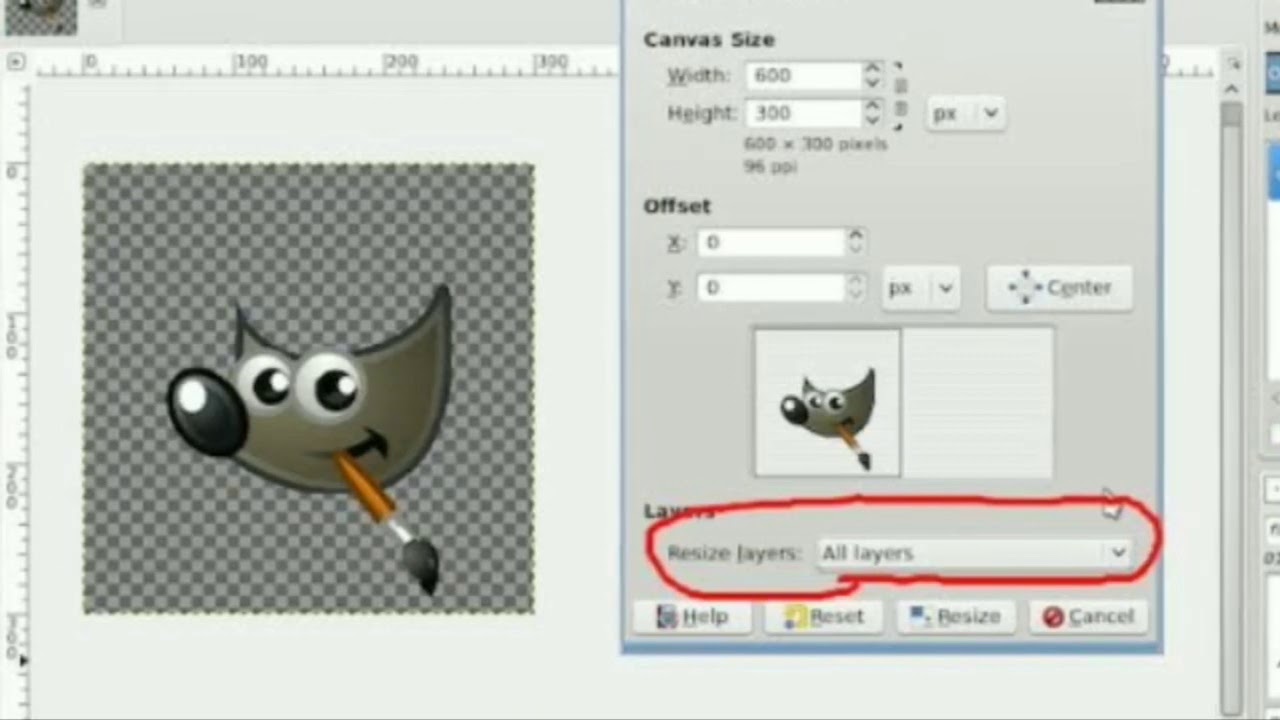This screenshot has width=1280, height=720.
Task: Open the Resize layers All layers dropdown
Action: (x=974, y=553)
